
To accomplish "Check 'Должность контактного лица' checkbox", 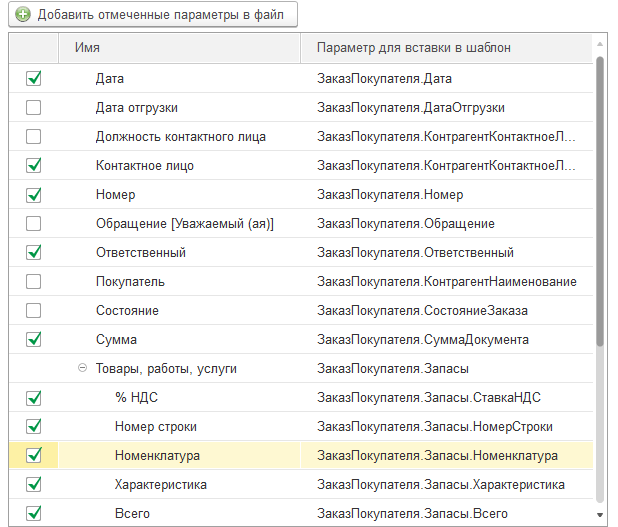I will coord(34,136).
